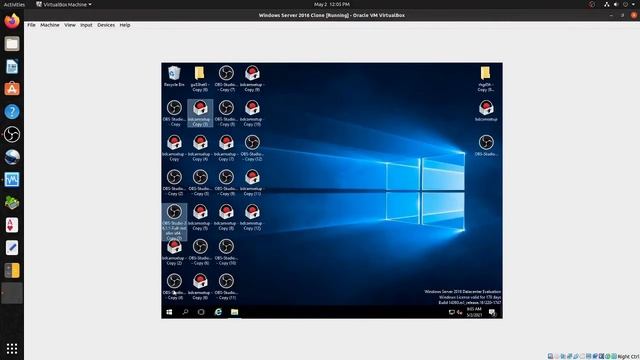This screenshot has width=640, height=360.
Task: Open the Ubuntu clock showing May 2 12:05 PM
Action: pos(332,4)
